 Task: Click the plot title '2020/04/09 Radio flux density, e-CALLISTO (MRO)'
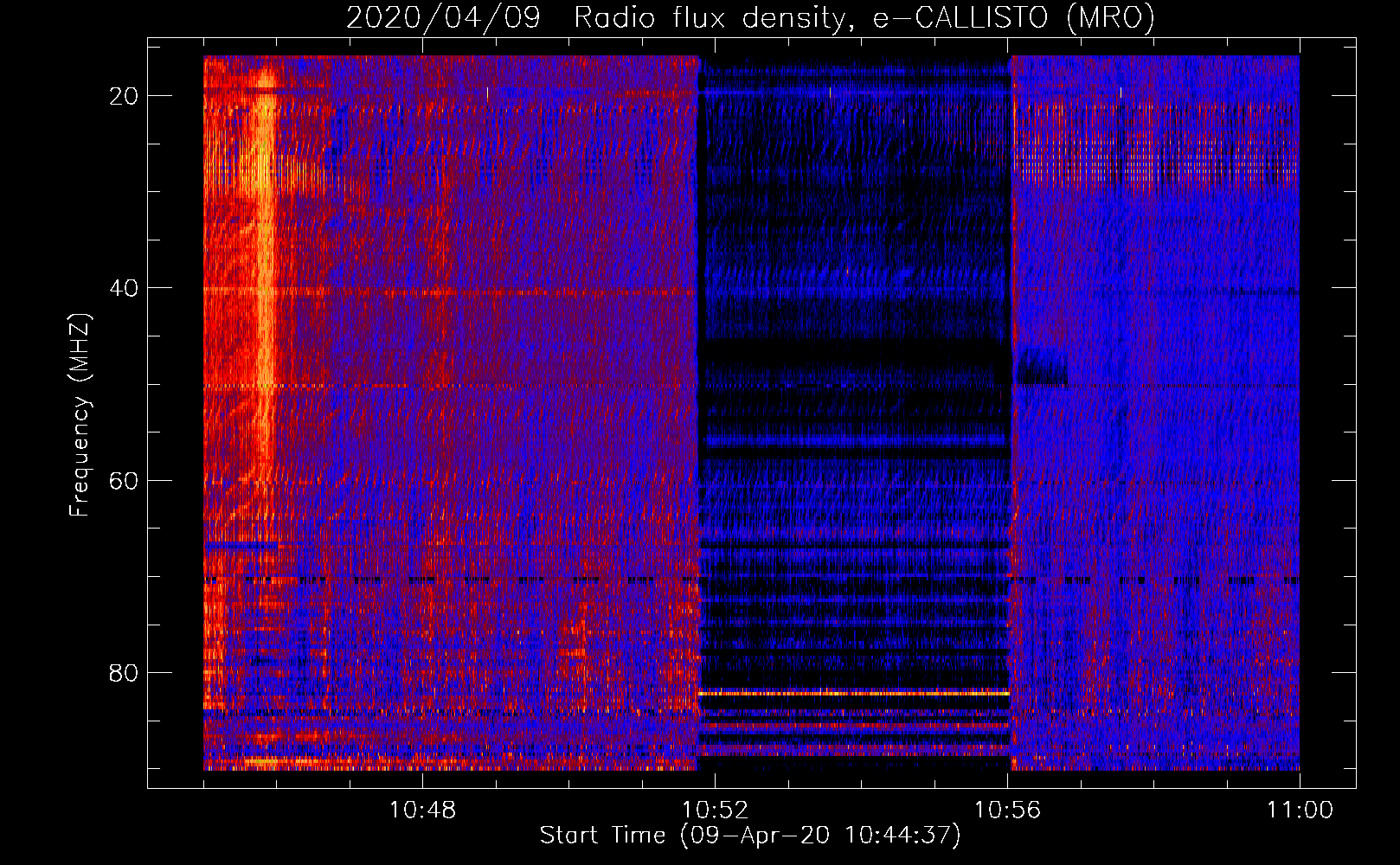(x=750, y=17)
